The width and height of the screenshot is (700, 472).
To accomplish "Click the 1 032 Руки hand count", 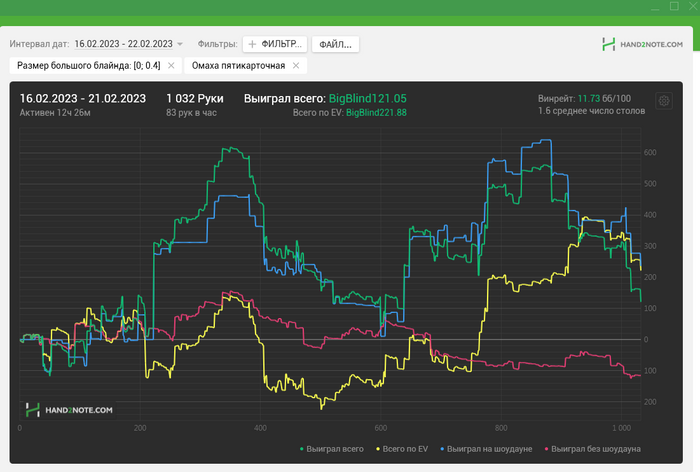I will (x=195, y=99).
